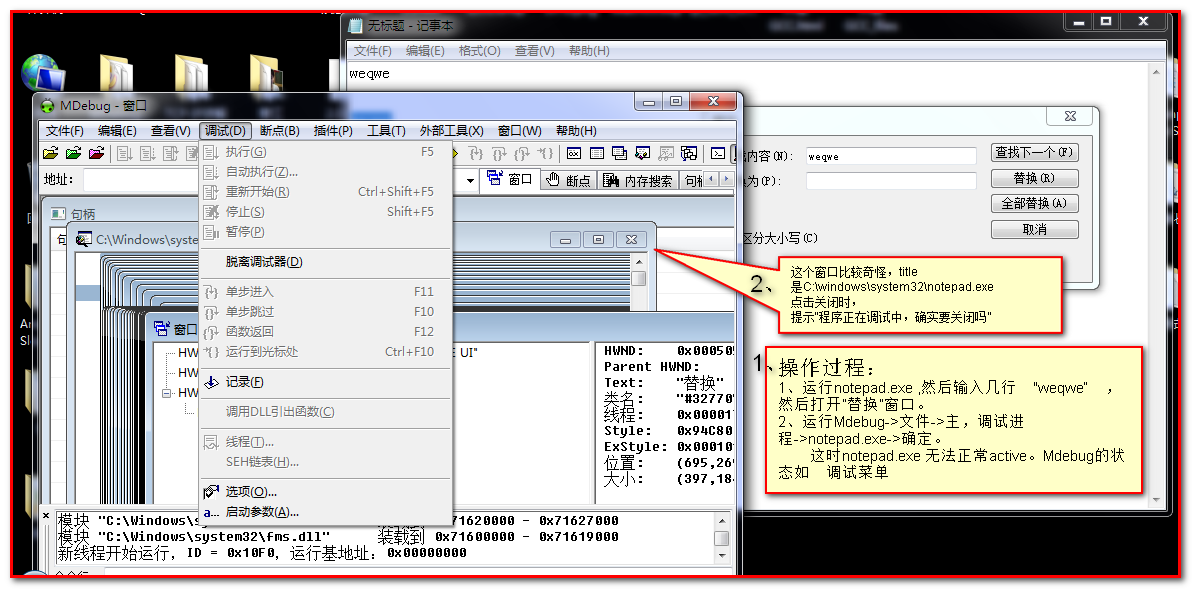Open the 窗口(W) menu in MDebug
The image size is (1192, 589).
(x=520, y=131)
